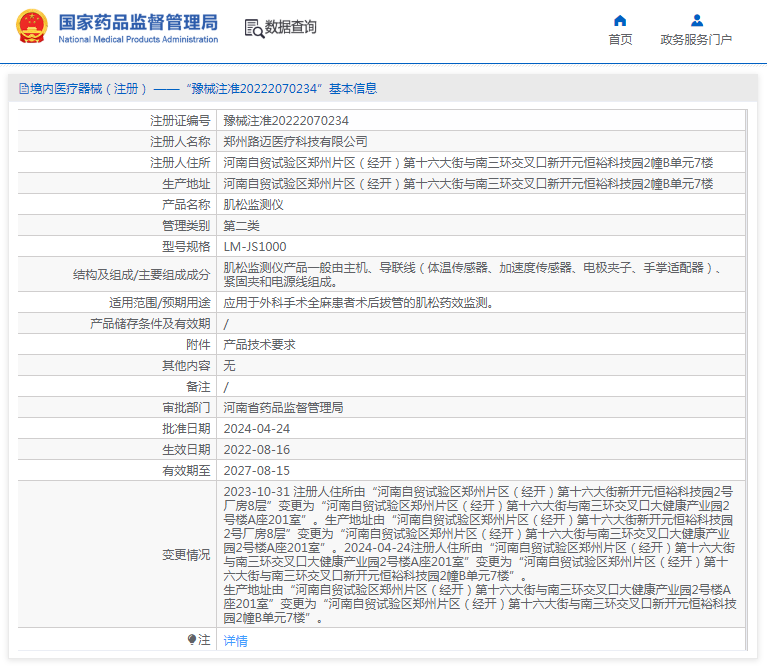Click 产品技术要求 attachment text
This screenshot has height=668, width=767.
coord(259,345)
